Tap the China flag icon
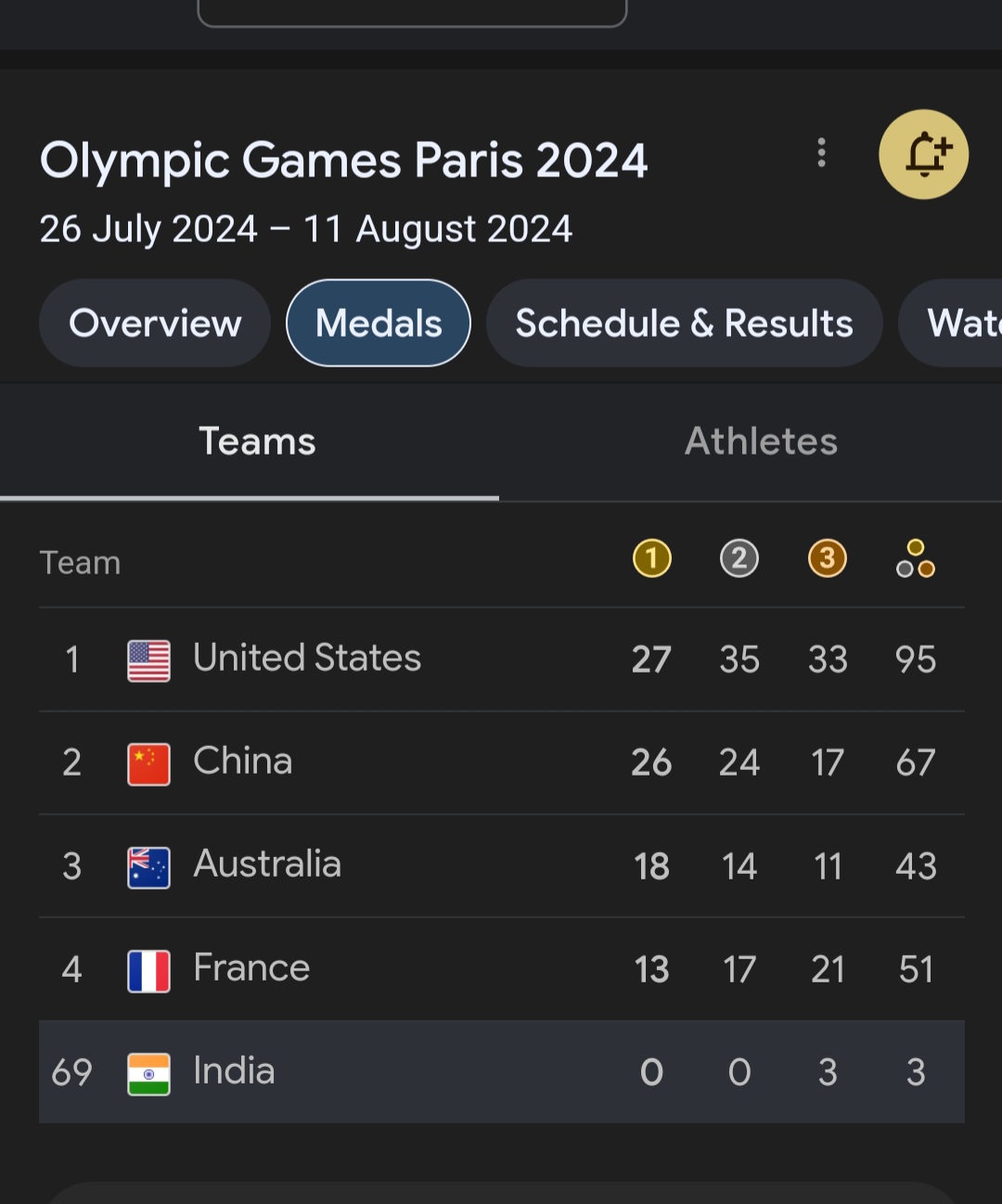Image resolution: width=1002 pixels, height=1204 pixels. (x=148, y=764)
